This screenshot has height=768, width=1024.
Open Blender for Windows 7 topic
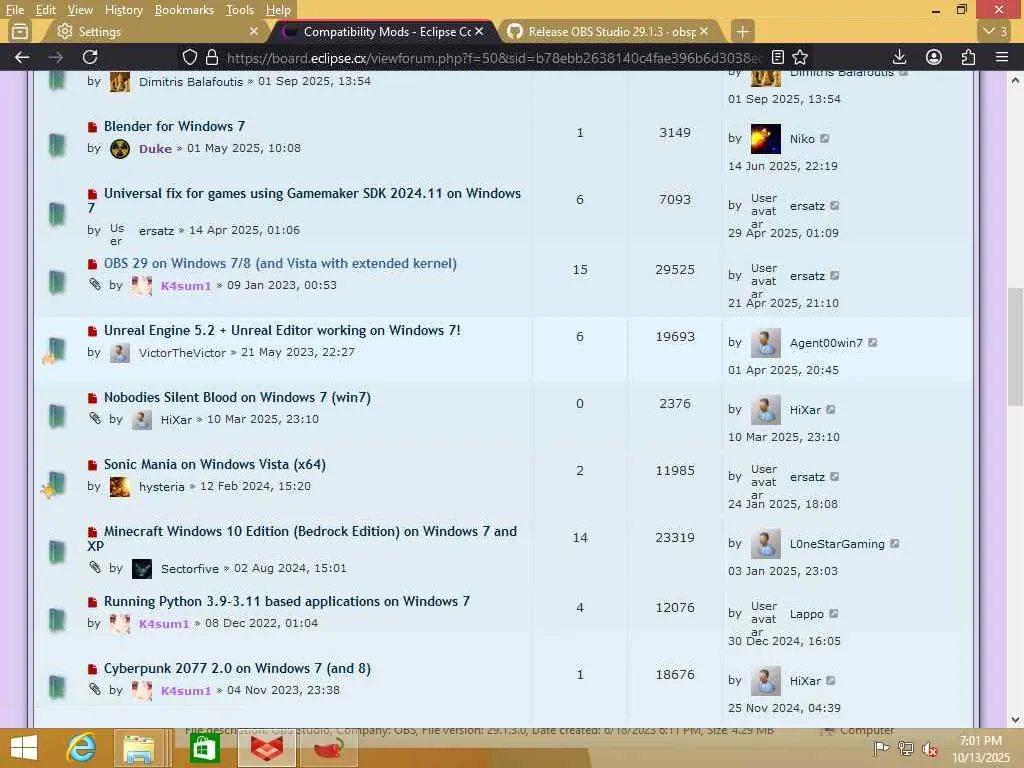click(174, 126)
